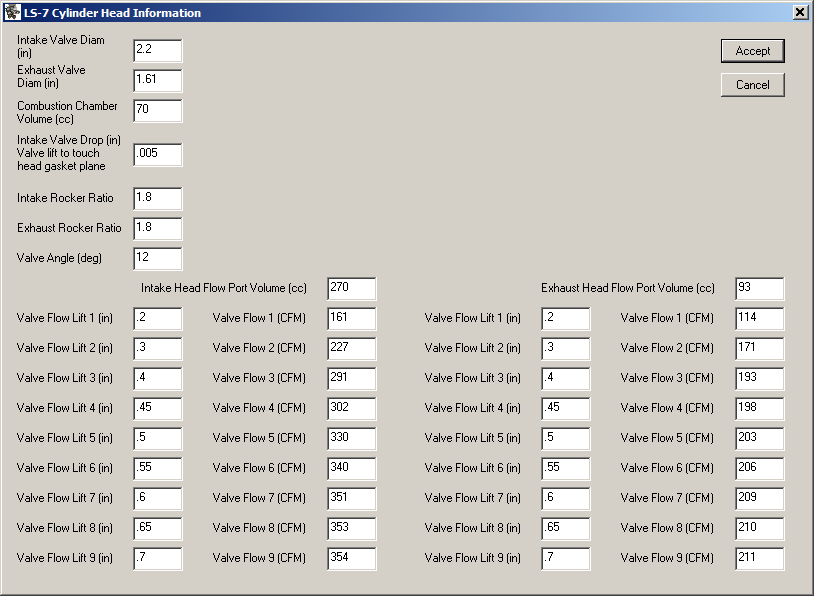Edit exhaust Valve Flow 9 field showing 211

pyautogui.click(x=760, y=559)
